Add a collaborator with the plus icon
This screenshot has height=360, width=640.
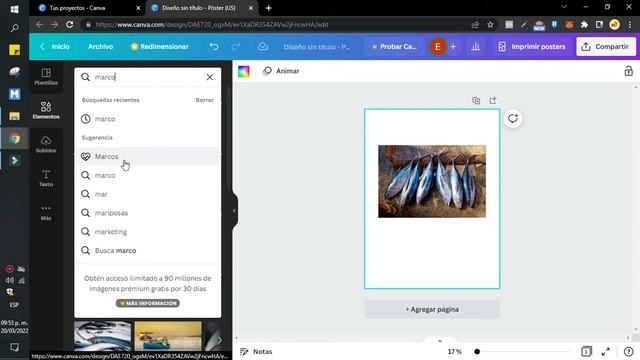(x=453, y=47)
